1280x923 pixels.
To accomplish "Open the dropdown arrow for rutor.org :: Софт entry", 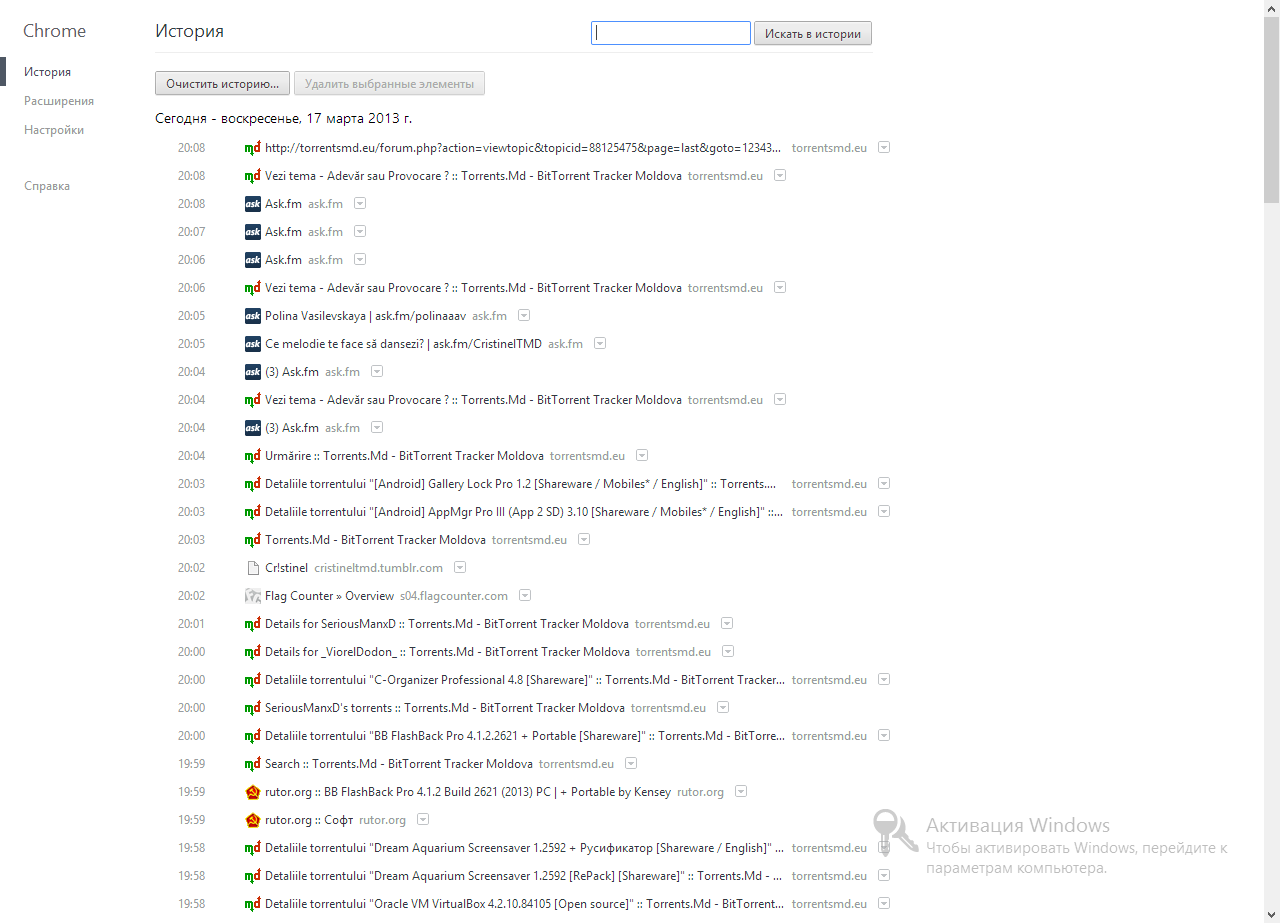I will tap(423, 819).
